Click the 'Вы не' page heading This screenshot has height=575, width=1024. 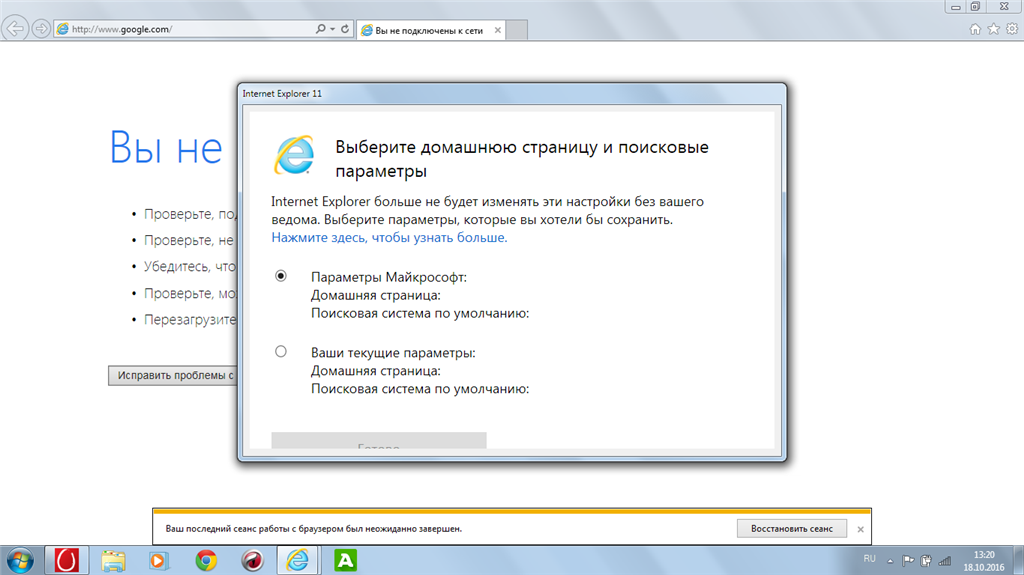click(166, 147)
